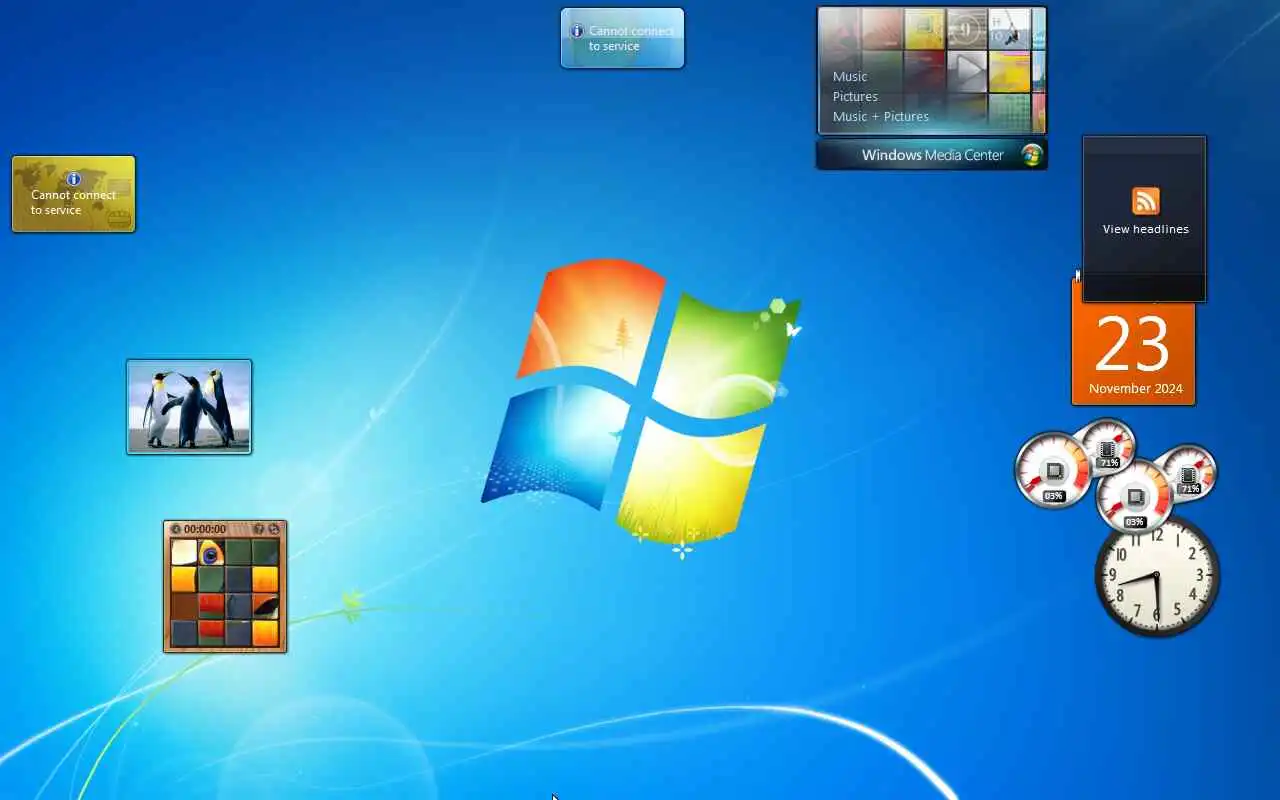
Task: Click the Windows logo orb on Media Center bar
Action: coord(1031,155)
